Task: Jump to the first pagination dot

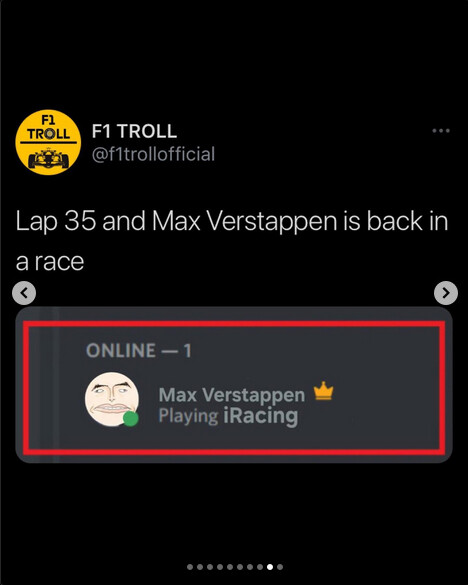Action: pos(190,567)
